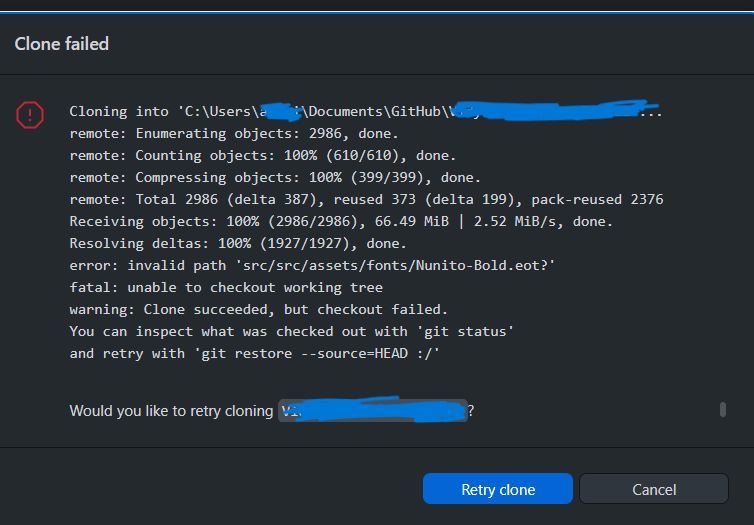The image size is (754, 525).
Task: Click the 'git status' inspect hint line
Action: (291, 332)
